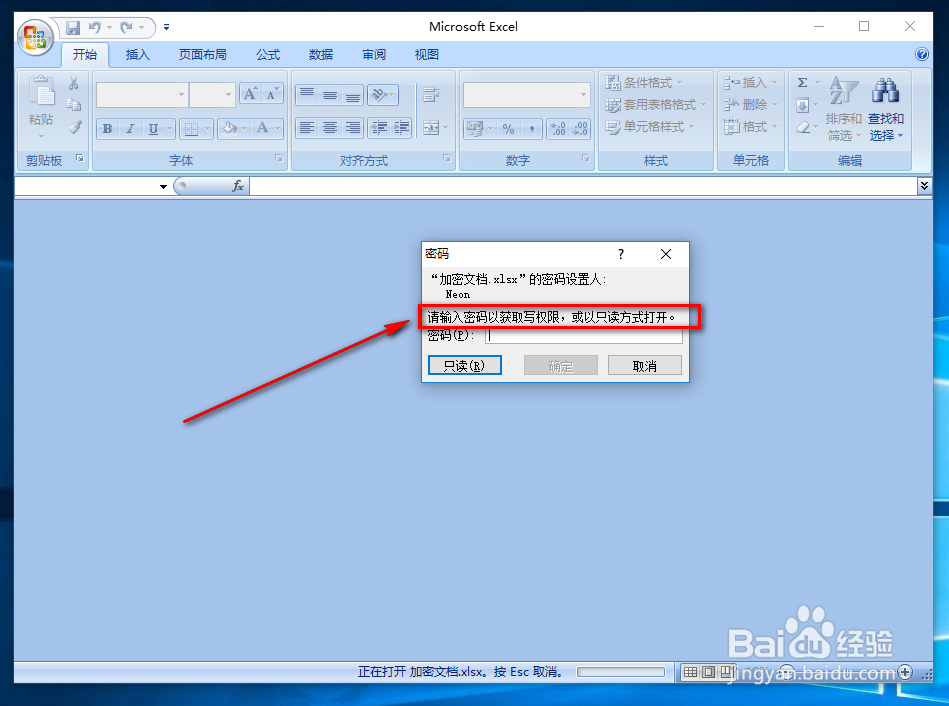Image resolution: width=949 pixels, height=706 pixels.
Task: Click the Copy icon
Action: click(74, 105)
